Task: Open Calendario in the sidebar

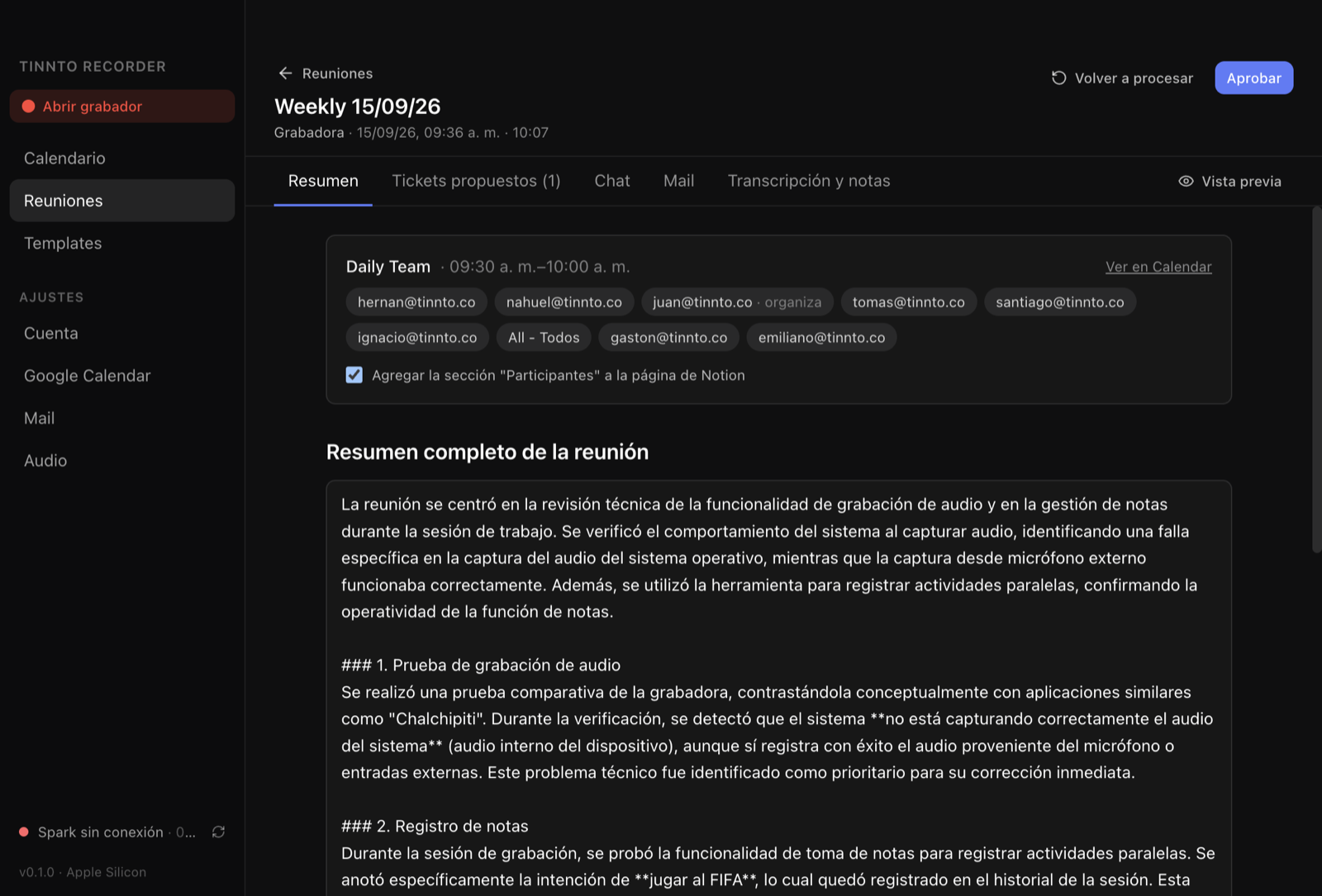Action: [x=122, y=158]
